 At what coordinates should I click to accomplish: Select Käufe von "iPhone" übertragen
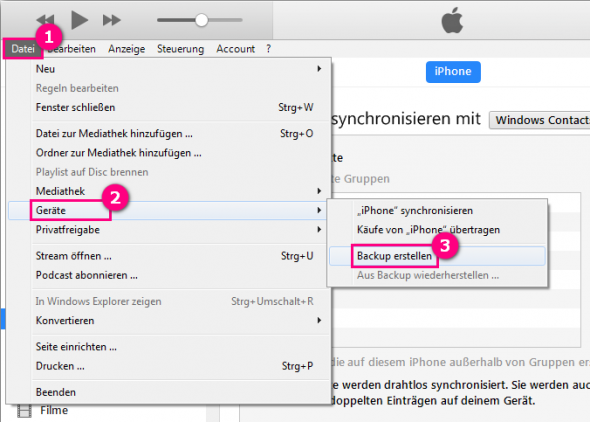[437, 230]
